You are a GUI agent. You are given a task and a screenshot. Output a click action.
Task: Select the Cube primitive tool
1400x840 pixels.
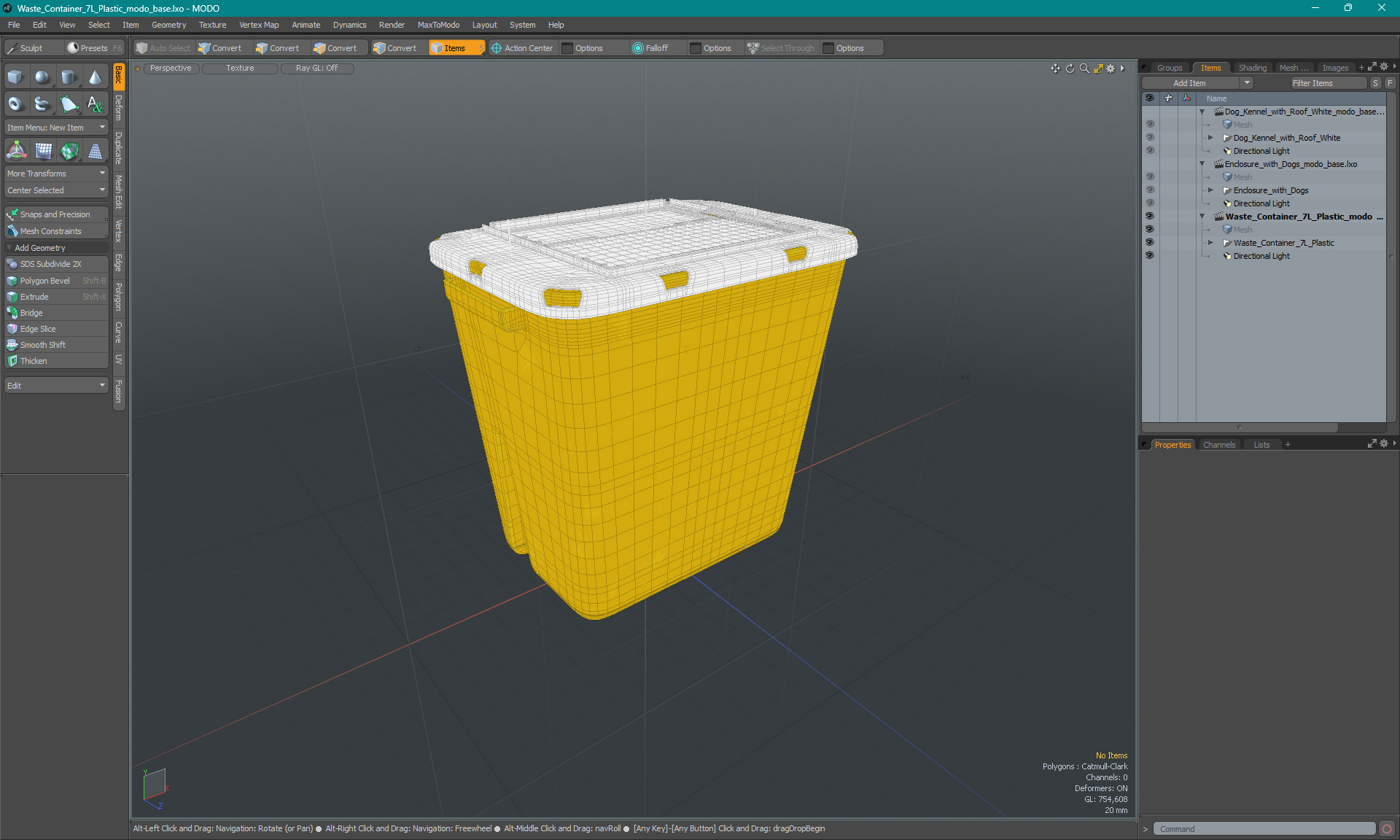click(15, 77)
